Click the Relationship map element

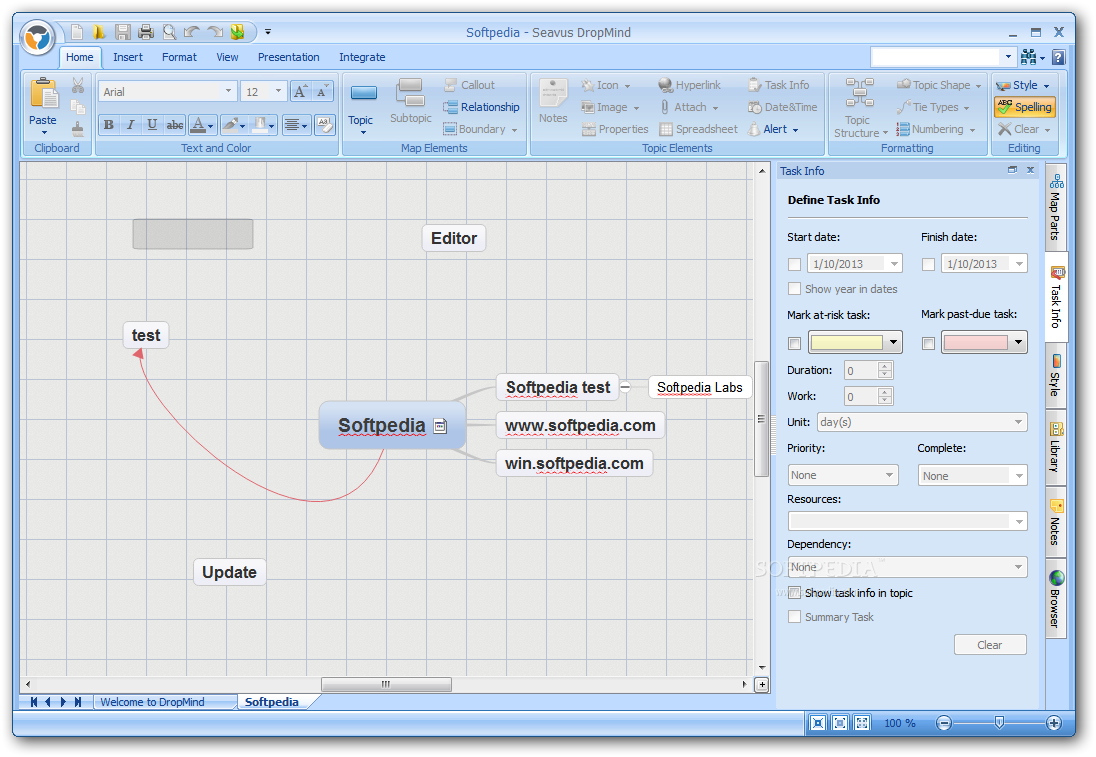pos(482,107)
